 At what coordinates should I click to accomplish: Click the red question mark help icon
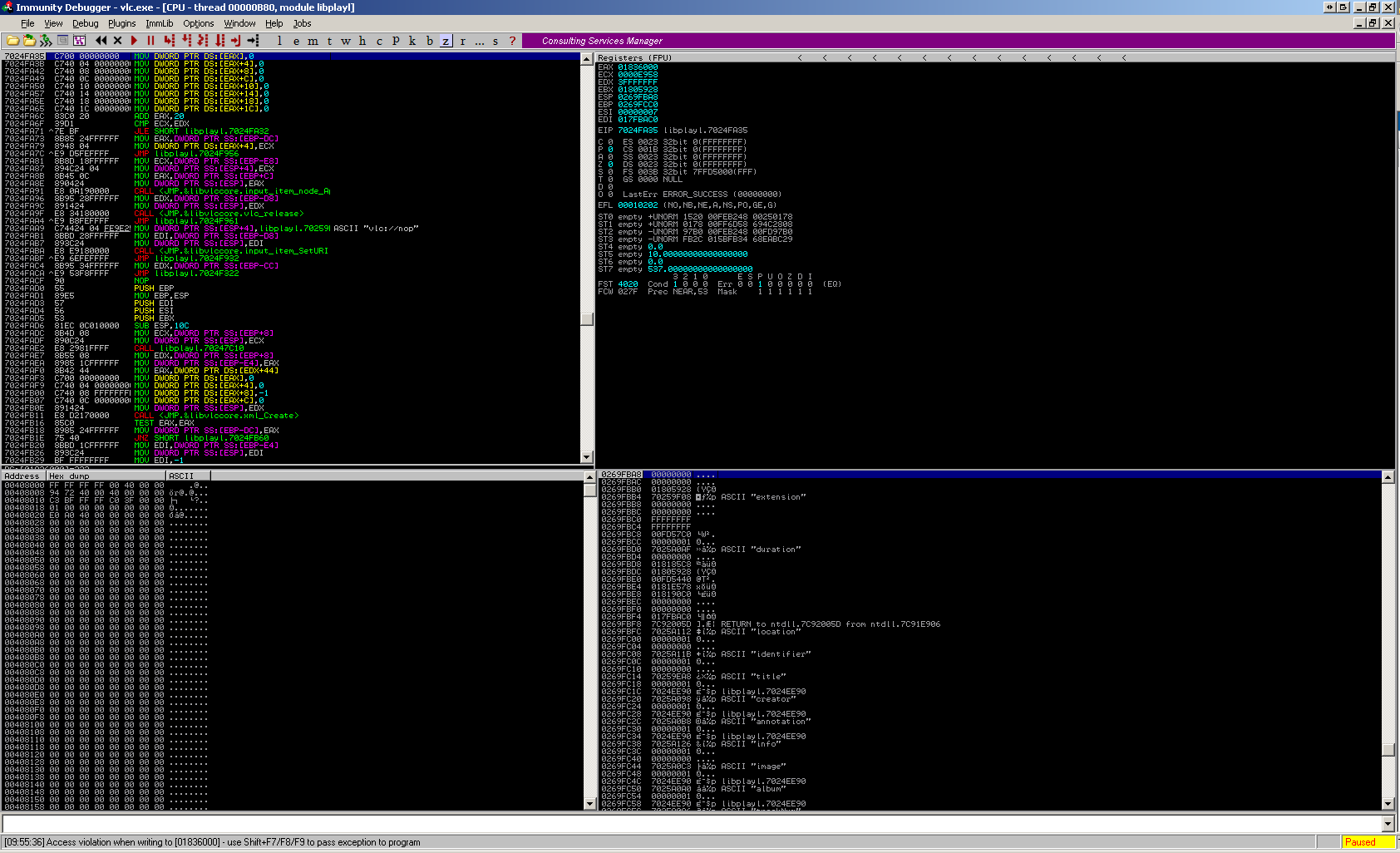[512, 41]
